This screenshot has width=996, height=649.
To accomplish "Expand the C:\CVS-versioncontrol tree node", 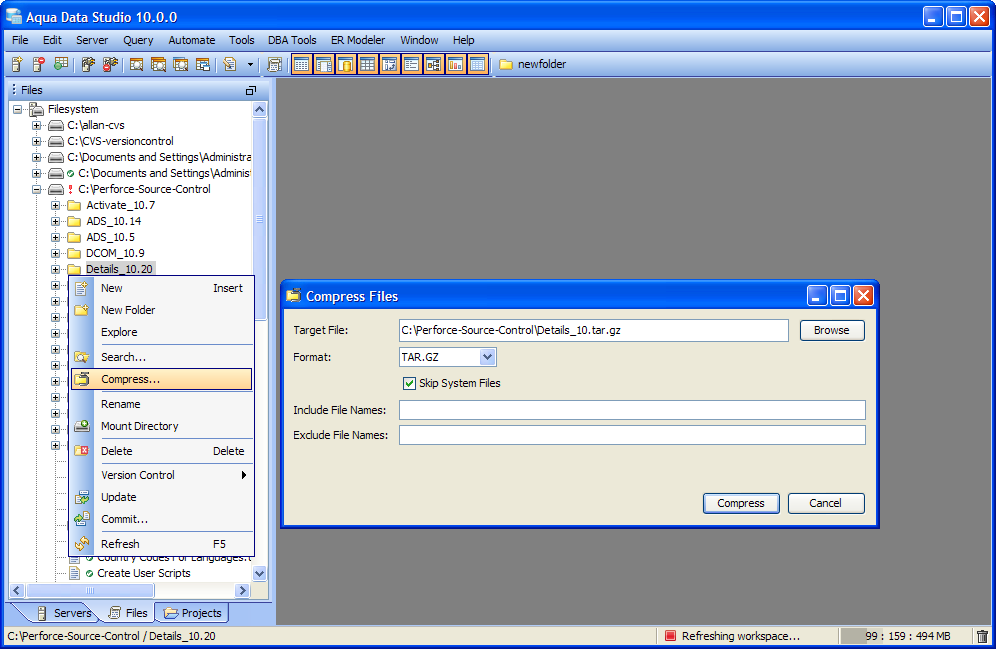I will [x=37, y=141].
